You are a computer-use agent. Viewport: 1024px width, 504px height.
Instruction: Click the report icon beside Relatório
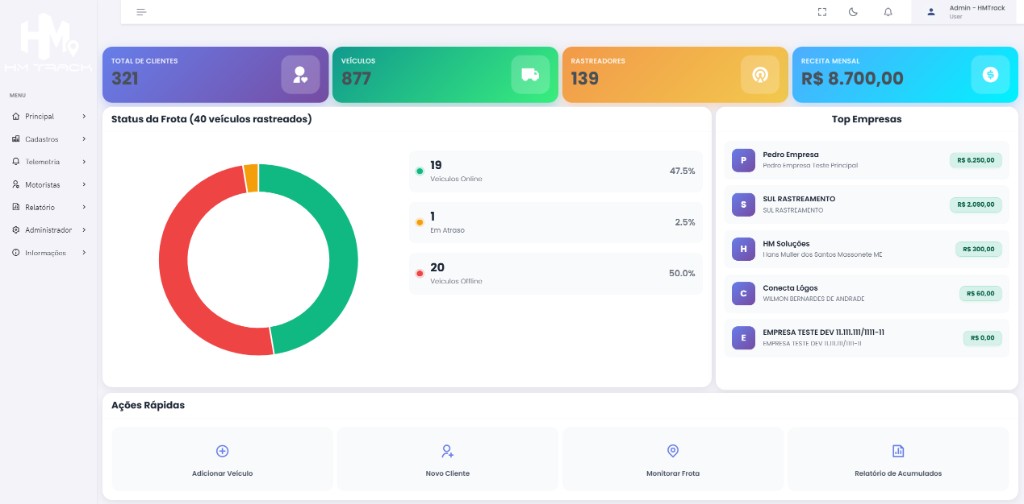point(16,207)
